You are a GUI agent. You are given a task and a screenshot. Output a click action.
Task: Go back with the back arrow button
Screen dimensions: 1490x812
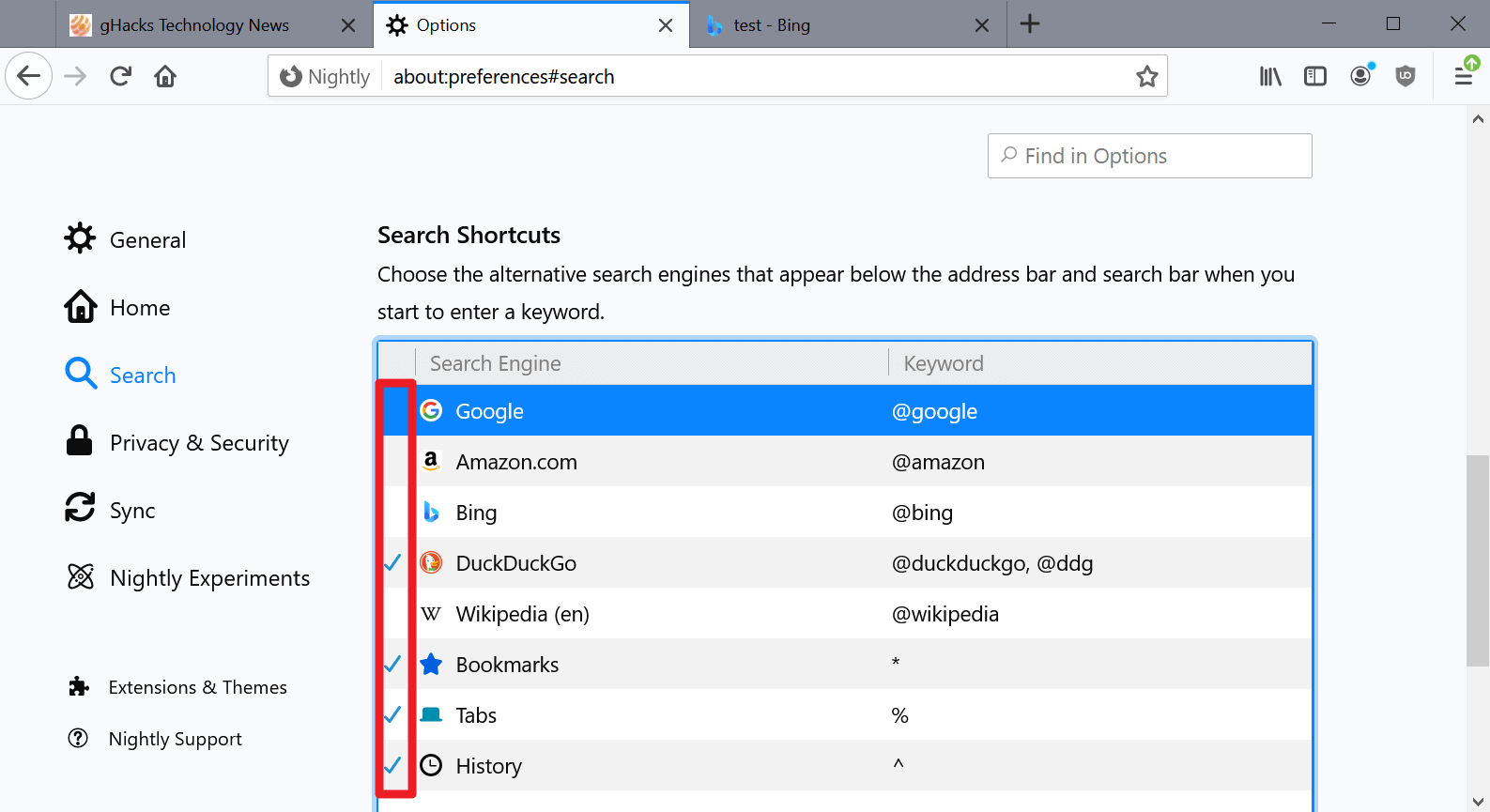click(x=29, y=76)
